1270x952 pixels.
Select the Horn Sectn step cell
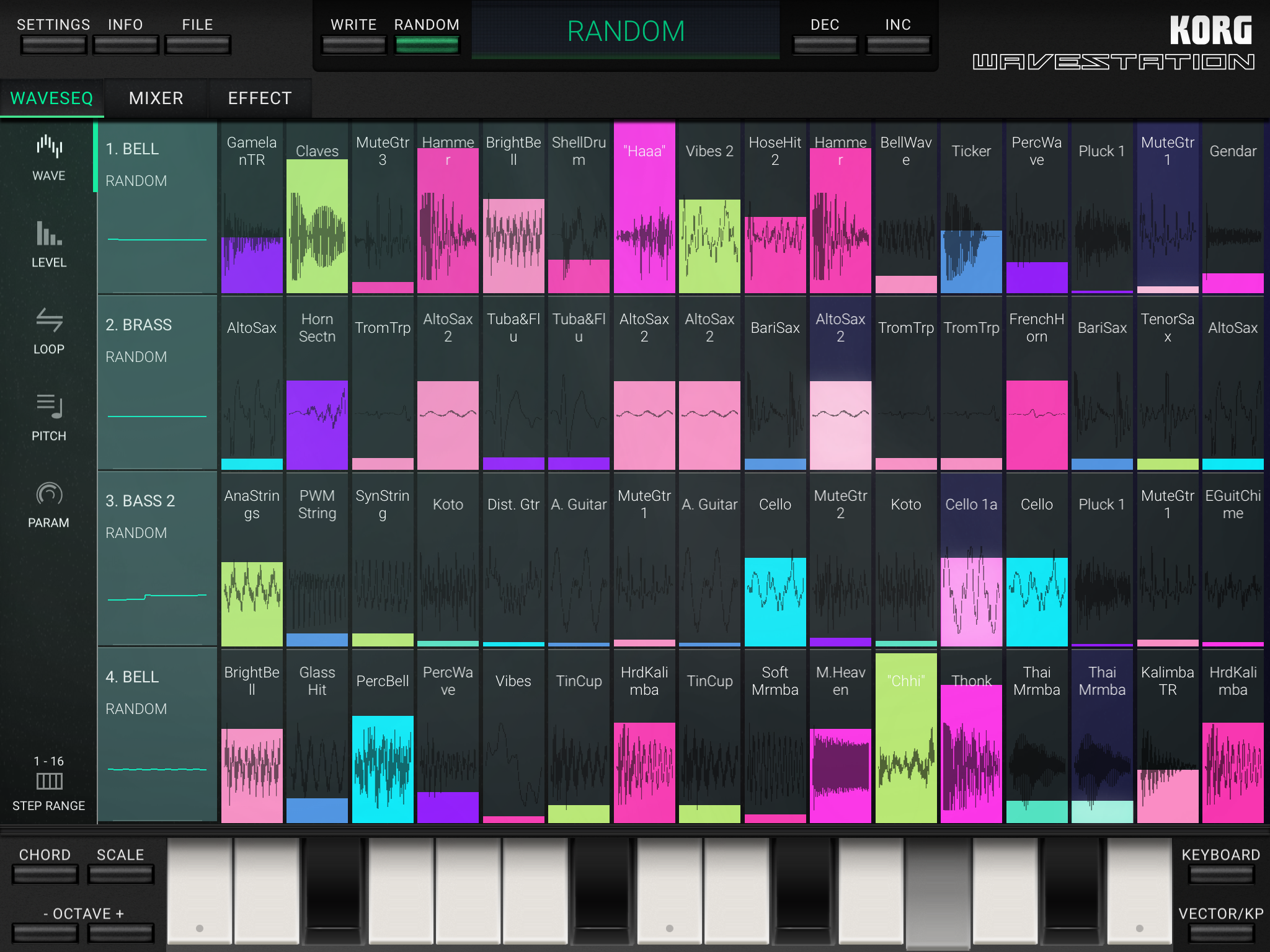click(317, 383)
